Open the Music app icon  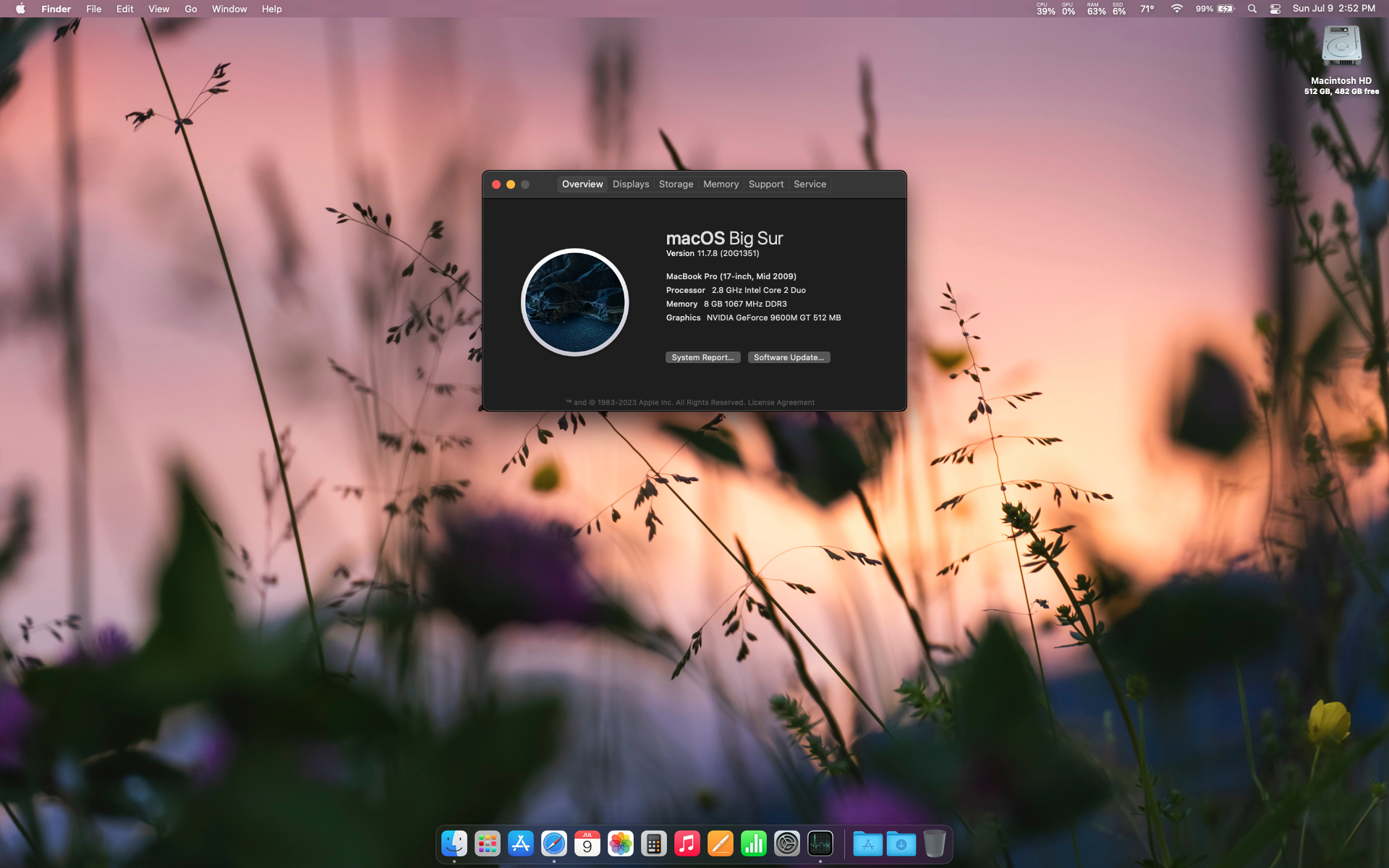[687, 843]
